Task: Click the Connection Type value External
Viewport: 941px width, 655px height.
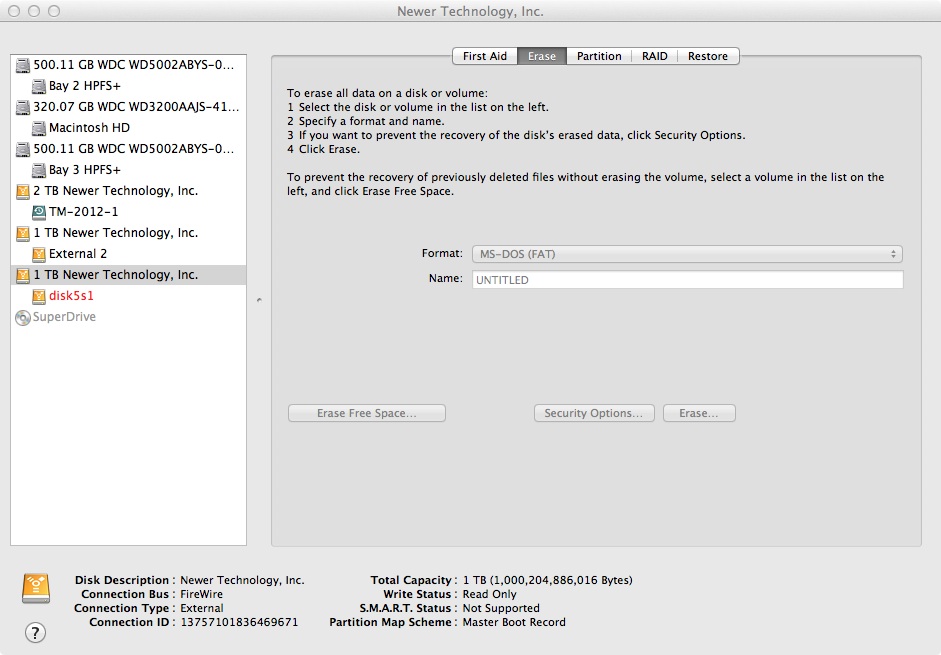Action: coord(202,608)
